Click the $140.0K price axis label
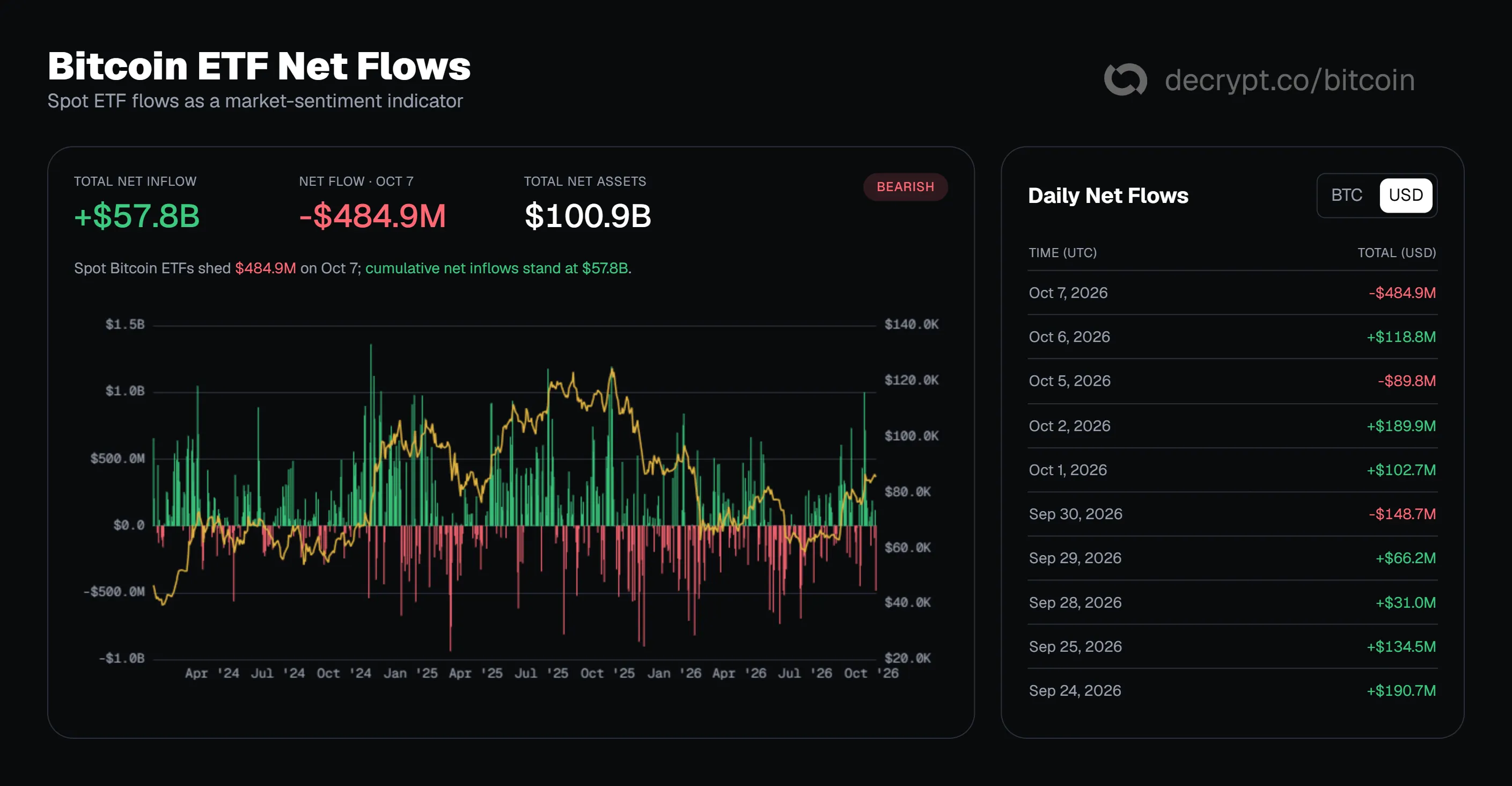Image resolution: width=1512 pixels, height=786 pixels. [911, 324]
